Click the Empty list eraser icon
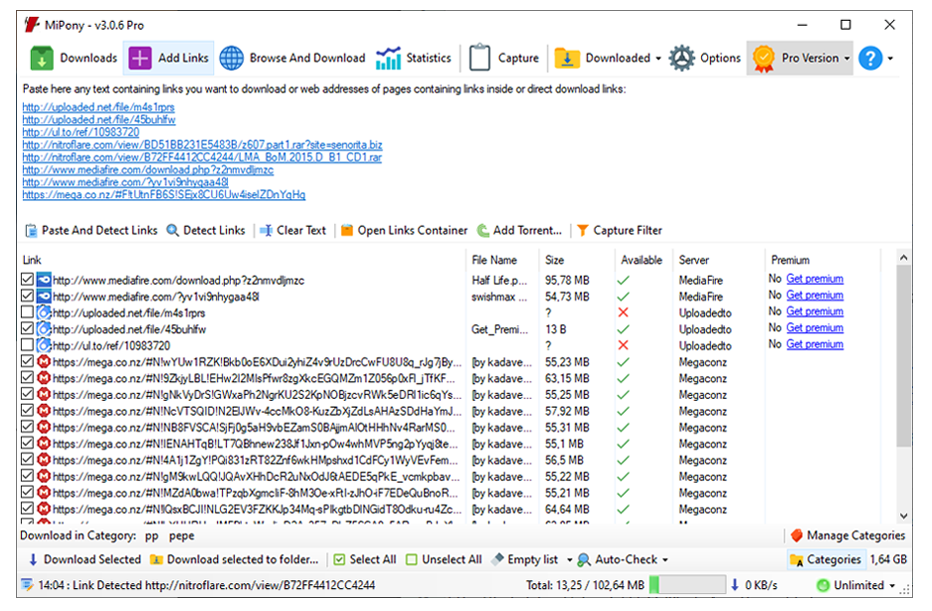932x611 pixels. [x=498, y=559]
